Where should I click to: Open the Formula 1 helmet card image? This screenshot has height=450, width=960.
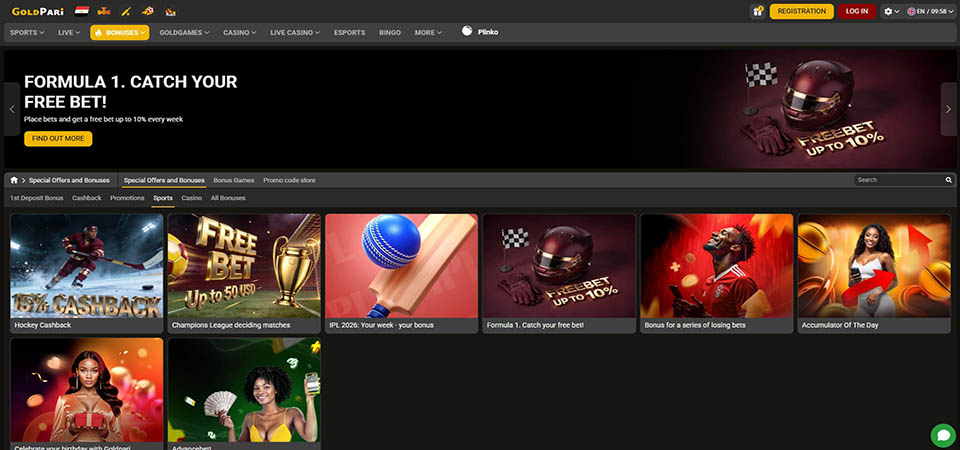(x=559, y=266)
